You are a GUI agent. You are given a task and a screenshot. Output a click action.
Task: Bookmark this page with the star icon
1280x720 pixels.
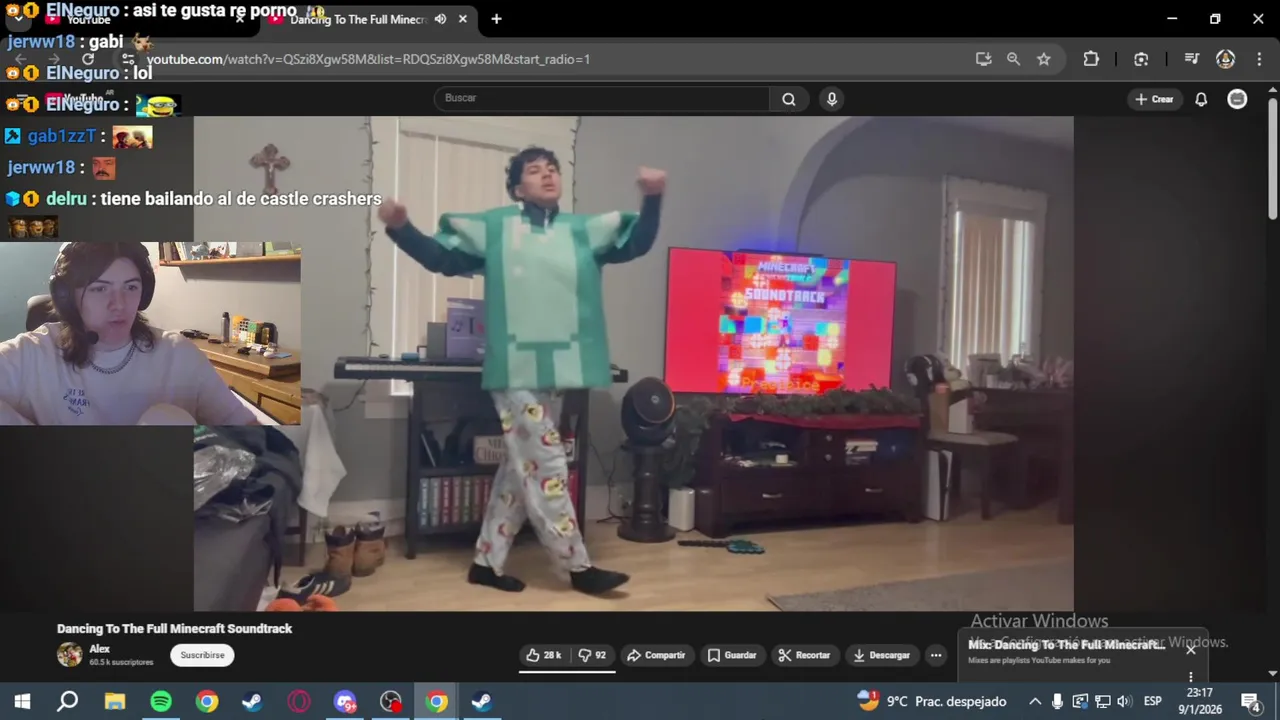pyautogui.click(x=1043, y=59)
